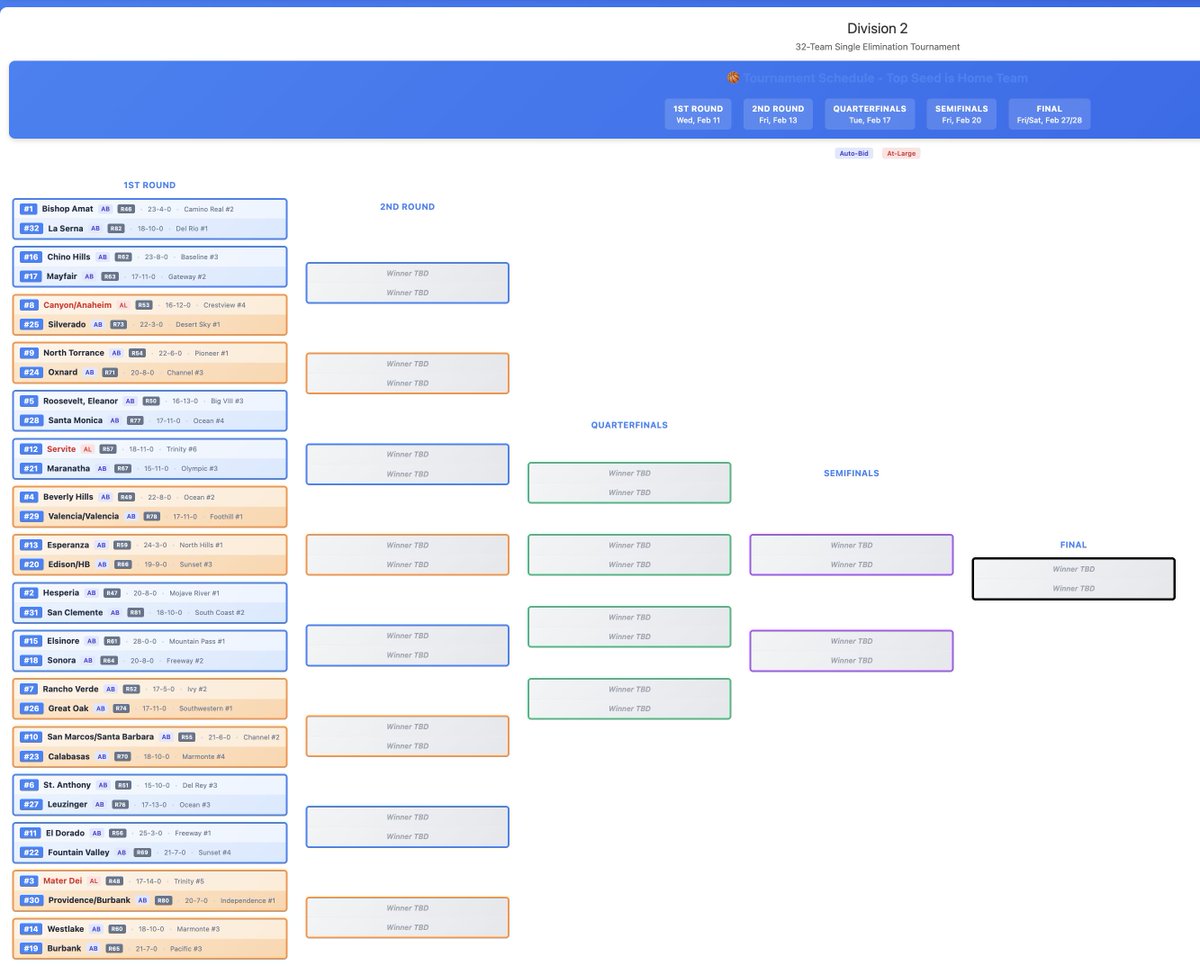This screenshot has width=1200, height=966.
Task: Click the North Torrance team name
Action: tap(74, 353)
